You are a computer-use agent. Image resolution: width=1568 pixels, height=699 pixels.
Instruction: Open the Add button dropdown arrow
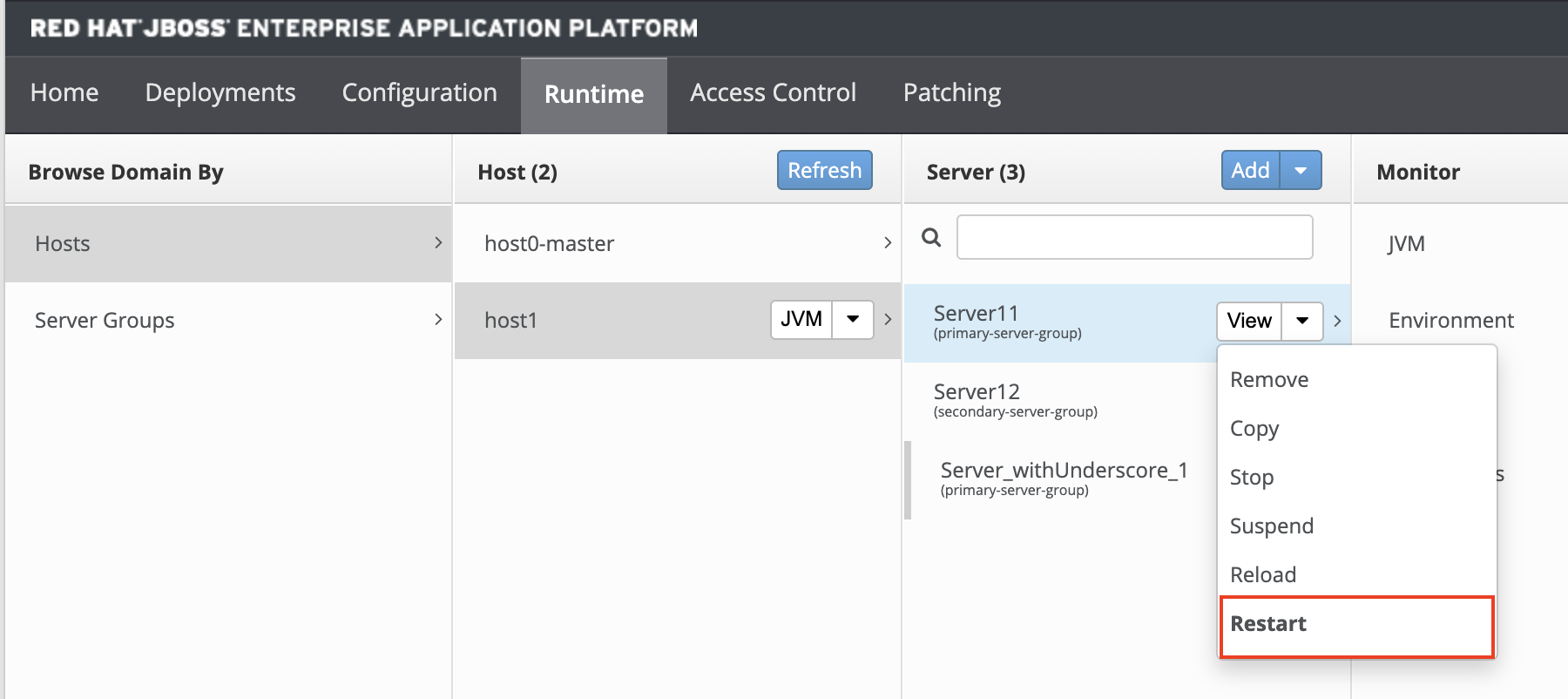tap(1301, 171)
